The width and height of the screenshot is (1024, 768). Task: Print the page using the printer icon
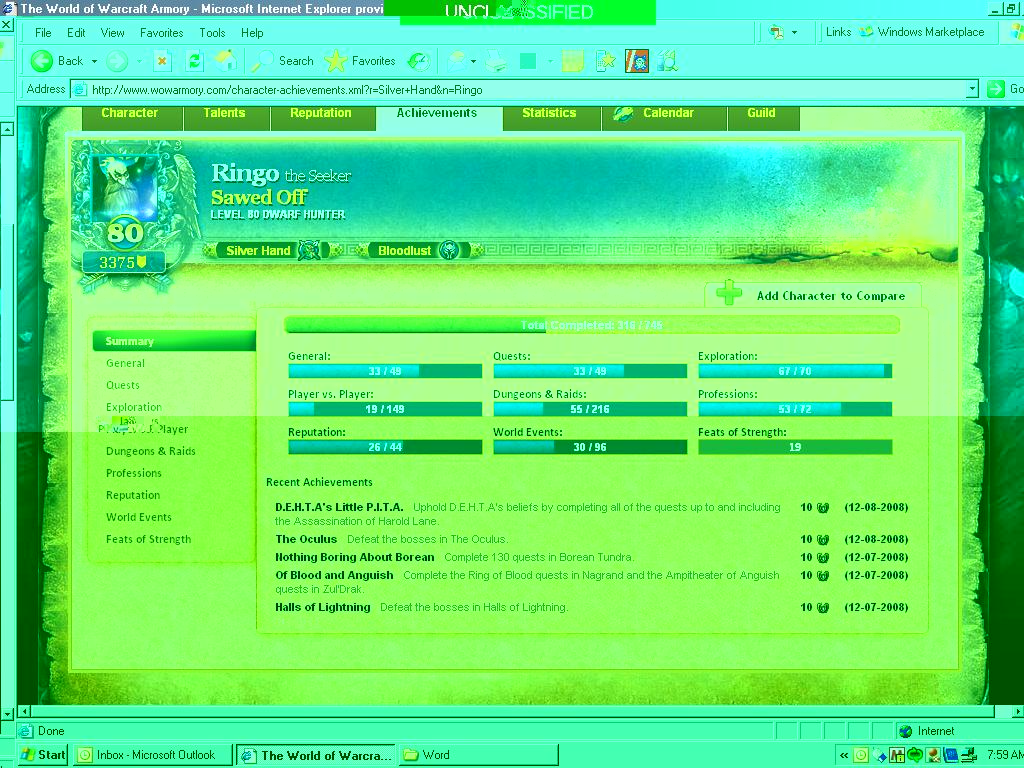point(496,61)
